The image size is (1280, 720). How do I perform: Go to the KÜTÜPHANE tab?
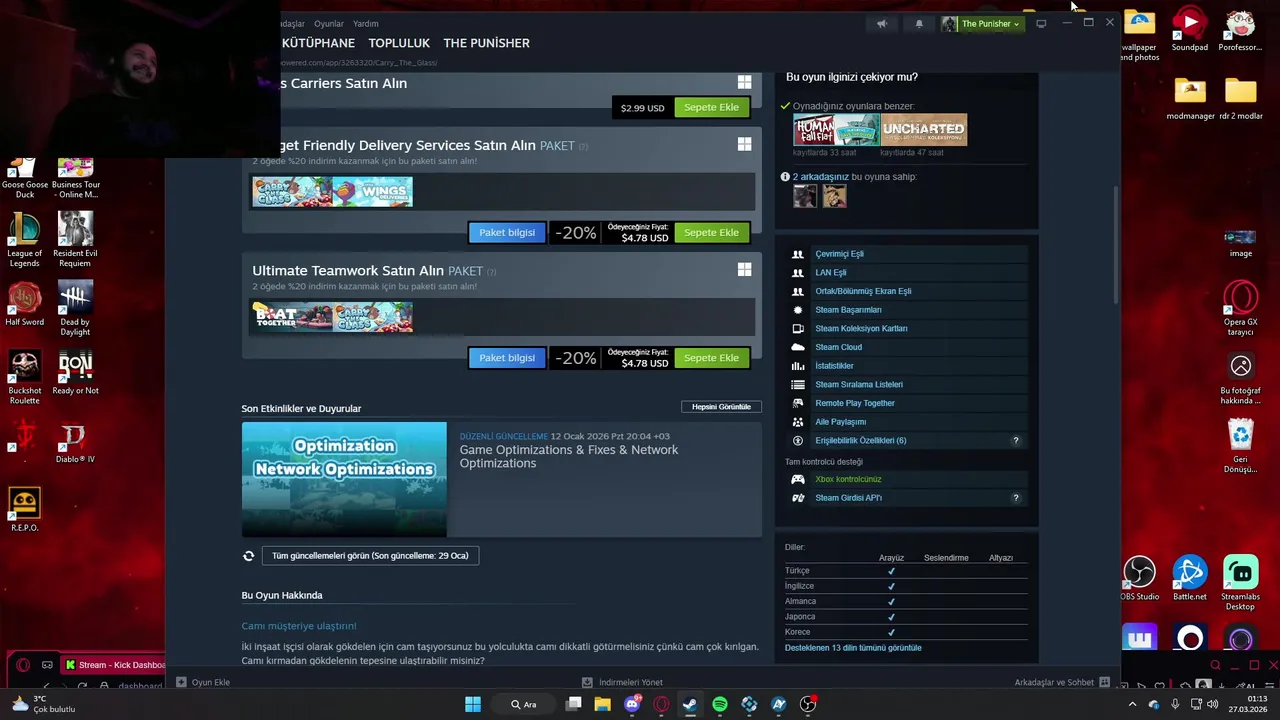[x=318, y=43]
